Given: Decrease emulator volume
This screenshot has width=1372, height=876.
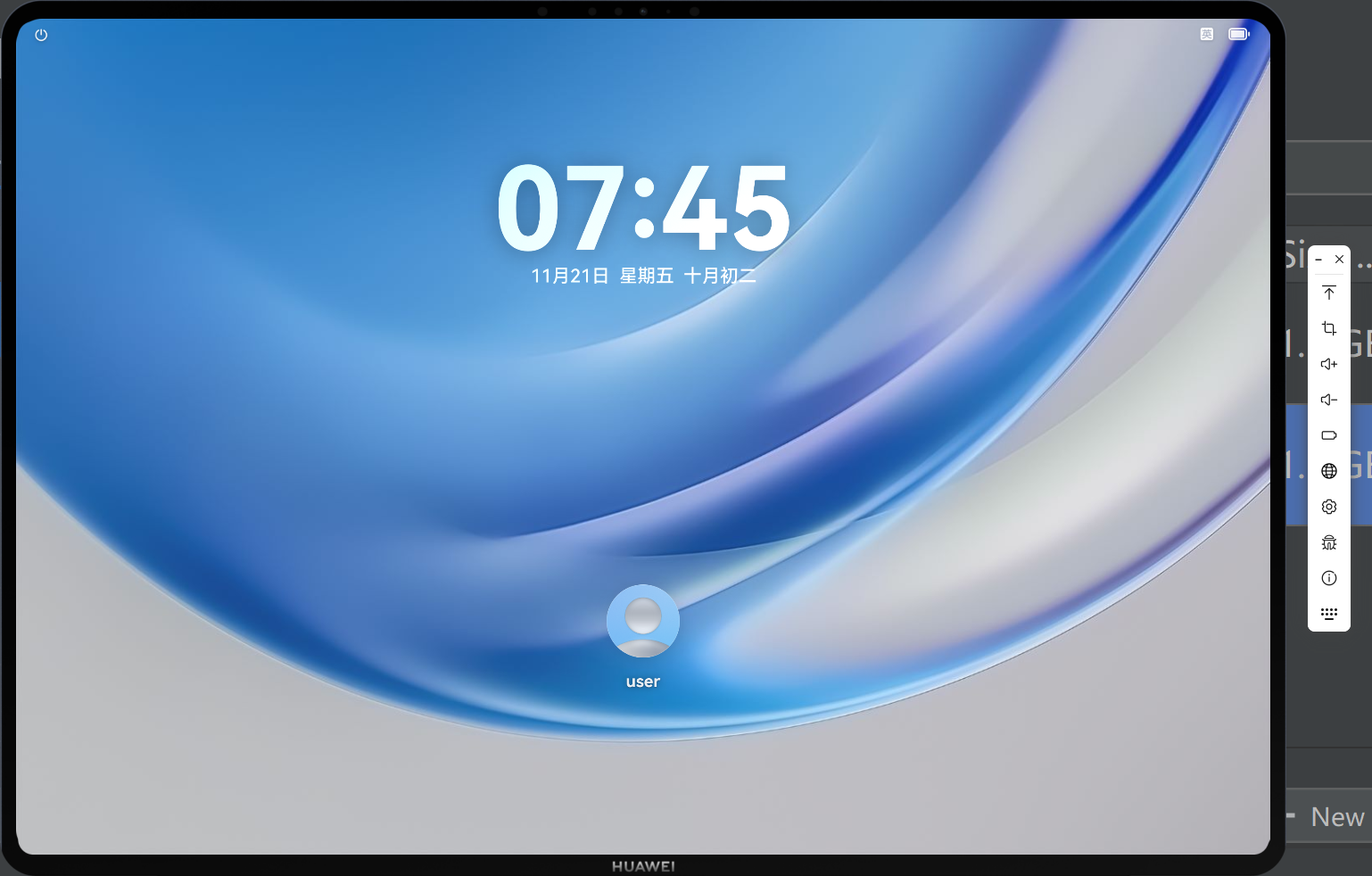Looking at the screenshot, I should (x=1329, y=400).
